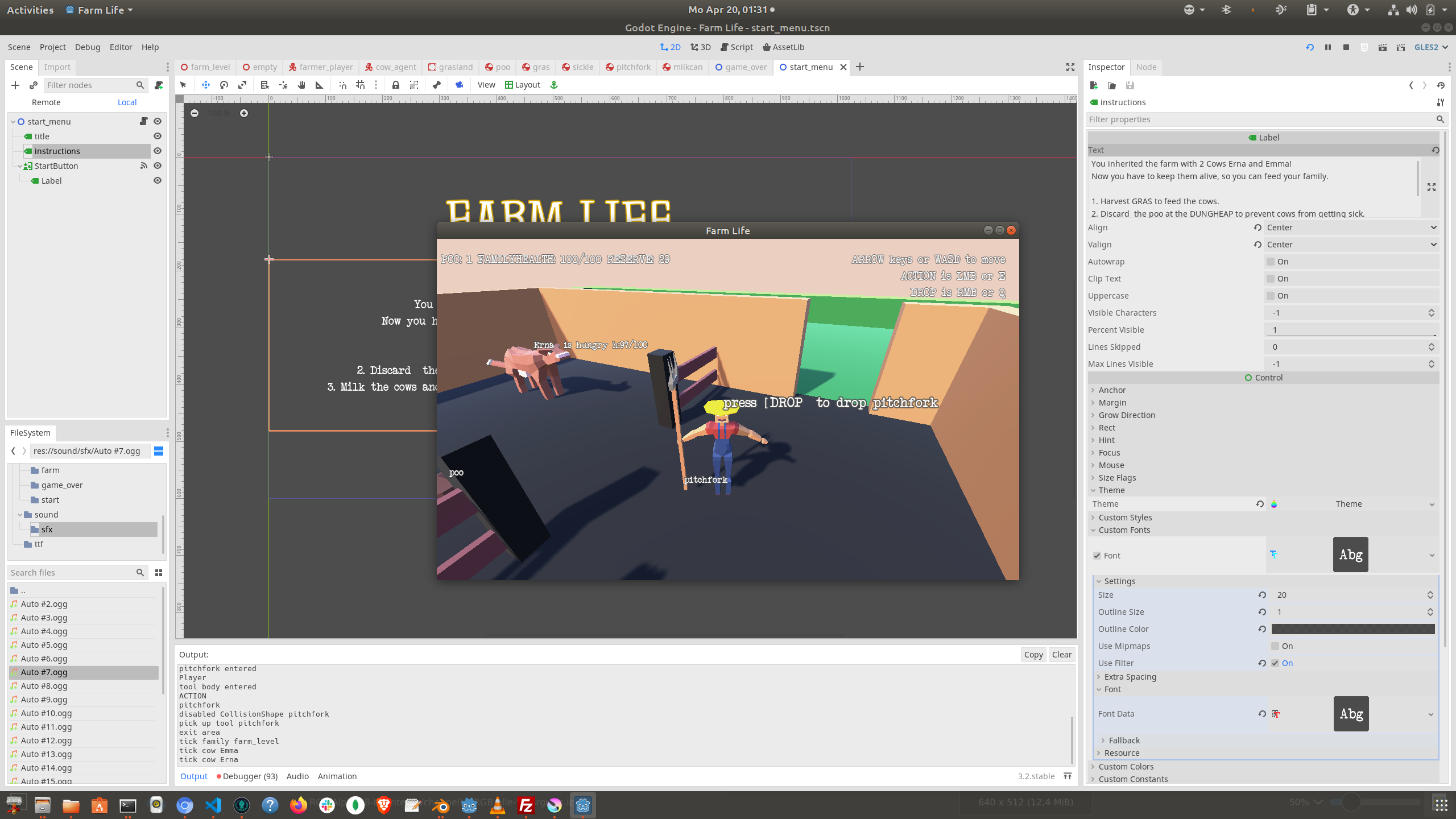The height and width of the screenshot is (819, 1456).
Task: Hide the title node visibility
Action: 158,136
